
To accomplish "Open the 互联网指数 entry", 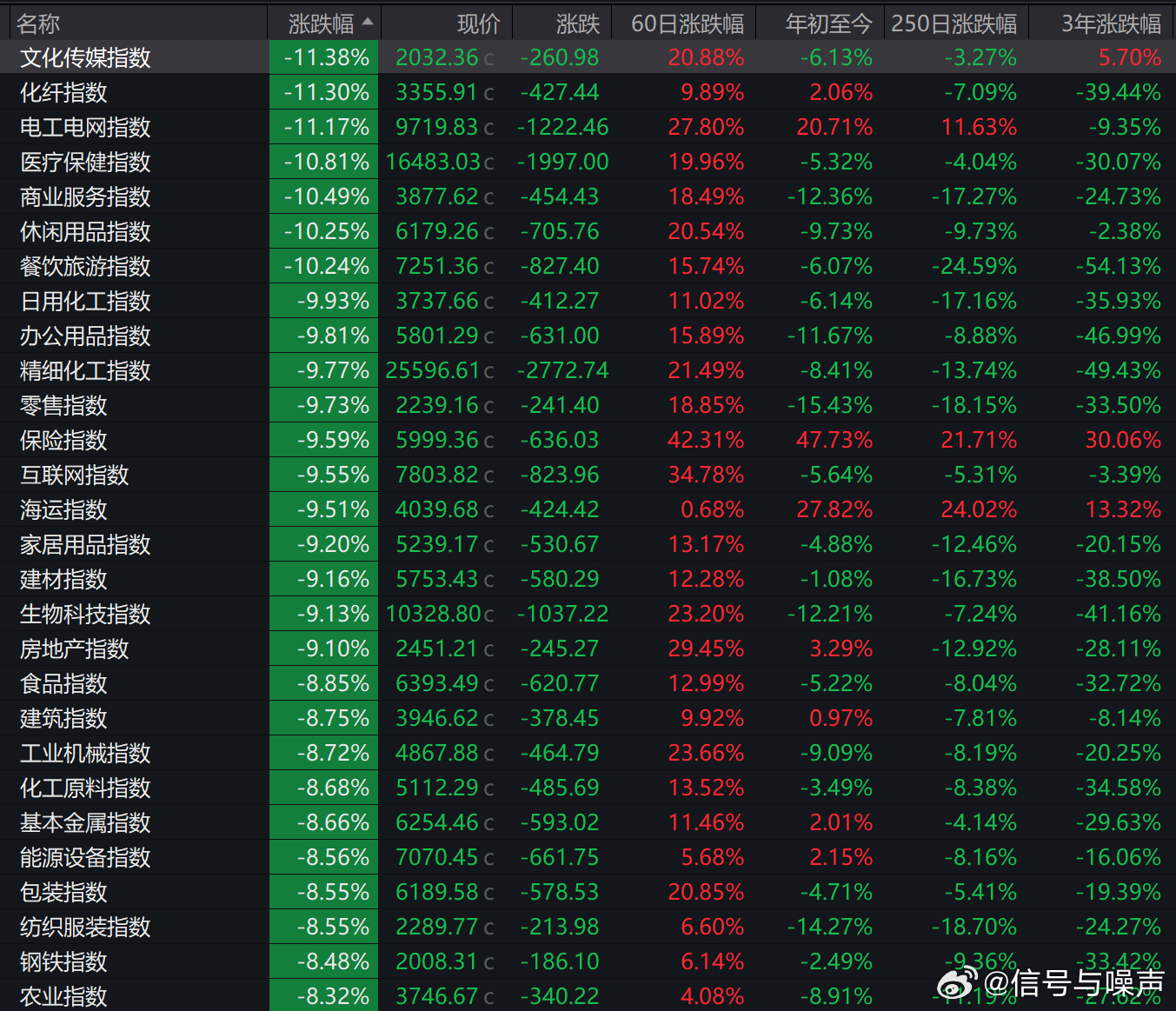I will (x=74, y=475).
